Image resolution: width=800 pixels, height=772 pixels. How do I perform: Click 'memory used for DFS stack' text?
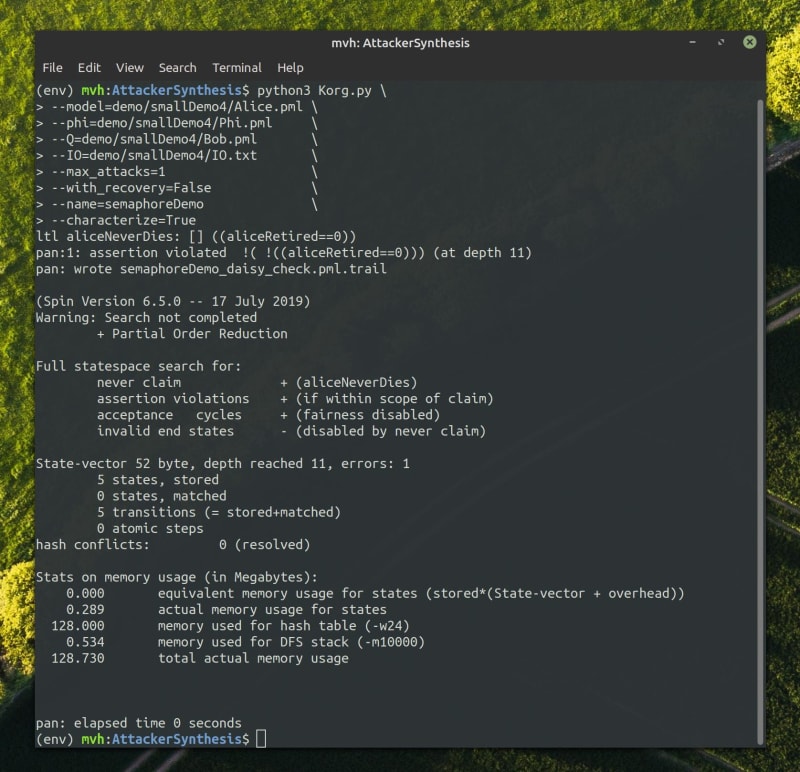[x=253, y=642]
